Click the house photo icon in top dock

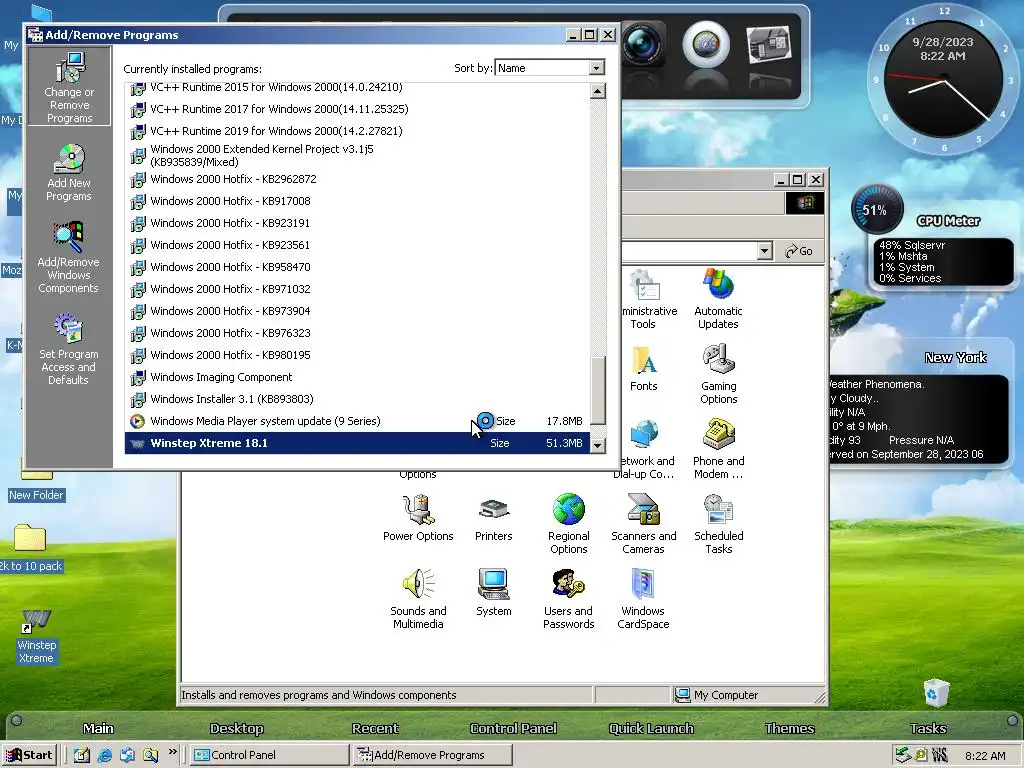tap(769, 44)
